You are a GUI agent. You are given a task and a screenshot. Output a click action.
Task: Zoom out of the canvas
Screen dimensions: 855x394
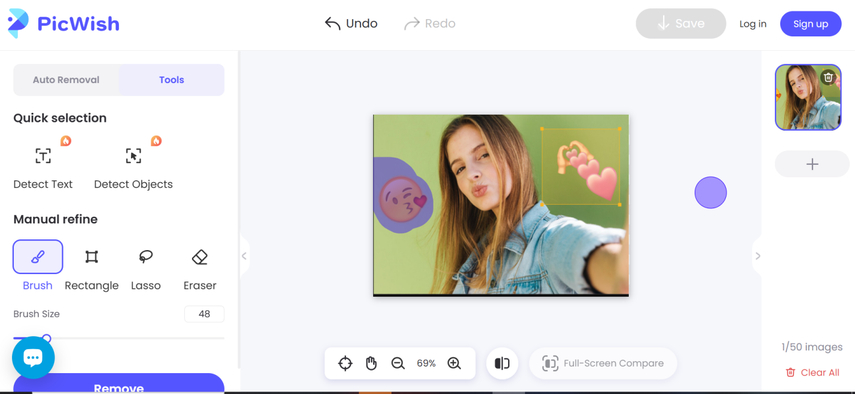398,363
